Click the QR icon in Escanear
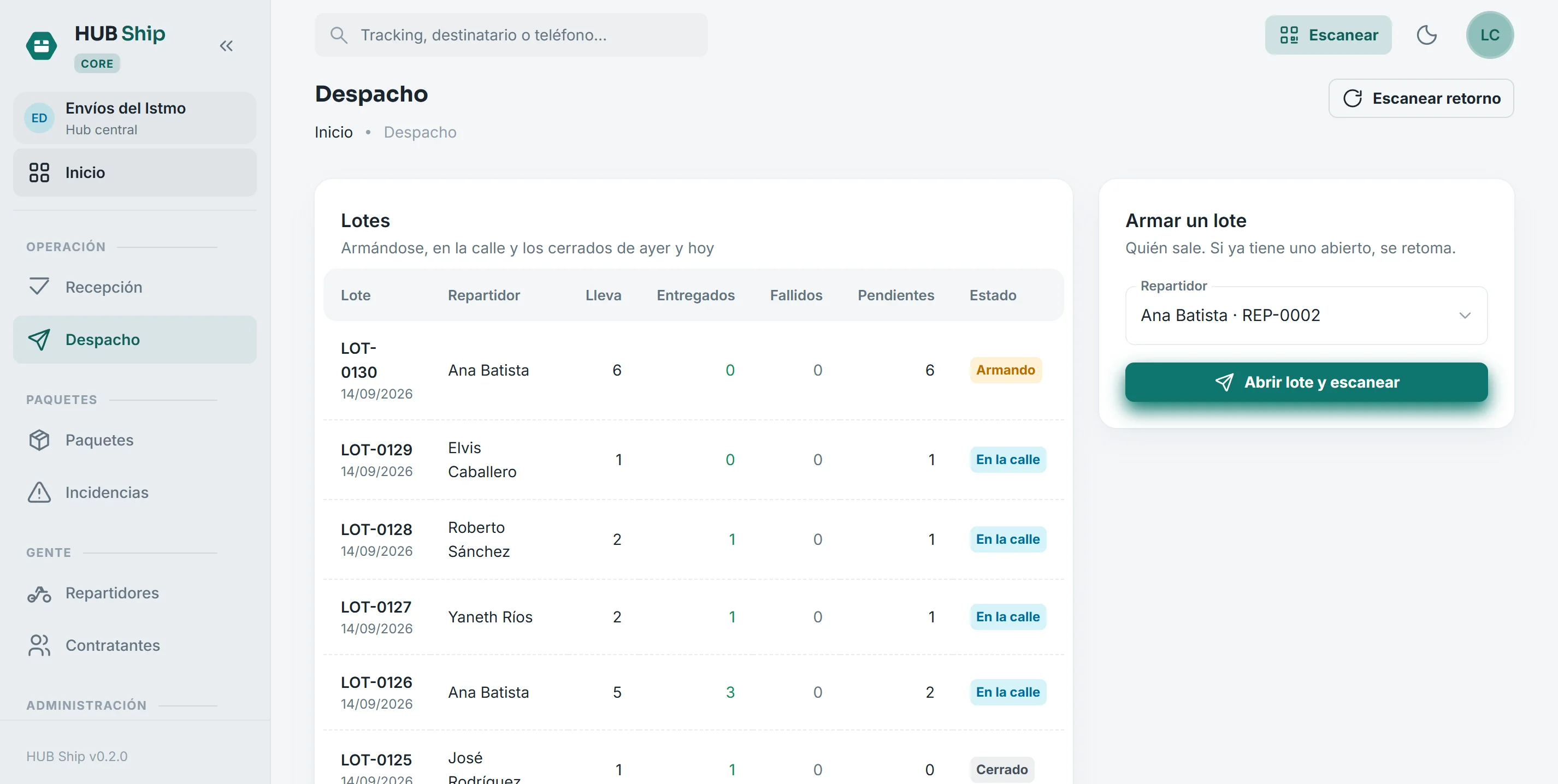 pos(1289,35)
